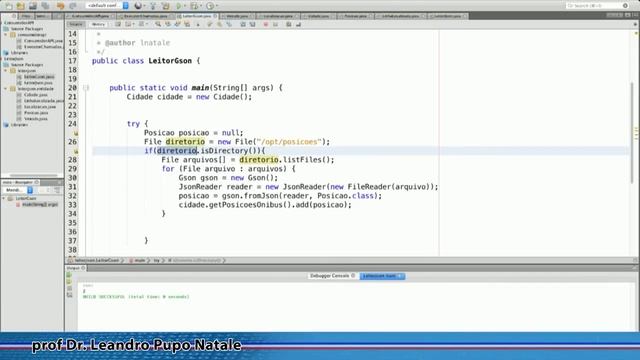Open the Services panel tab
640x360 pixels.
42,16
